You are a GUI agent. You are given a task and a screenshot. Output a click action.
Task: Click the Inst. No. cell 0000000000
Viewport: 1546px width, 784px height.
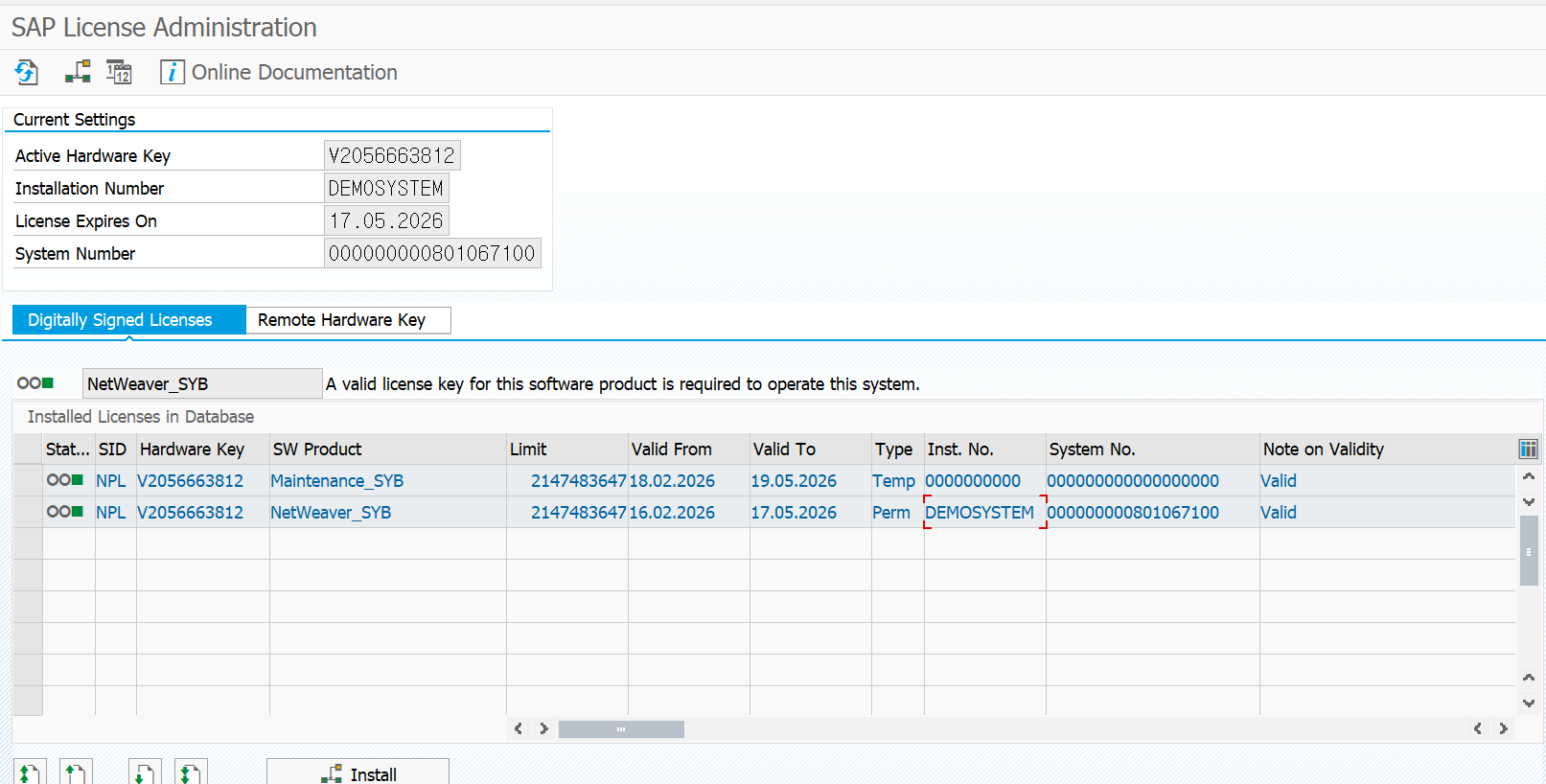tap(985, 480)
